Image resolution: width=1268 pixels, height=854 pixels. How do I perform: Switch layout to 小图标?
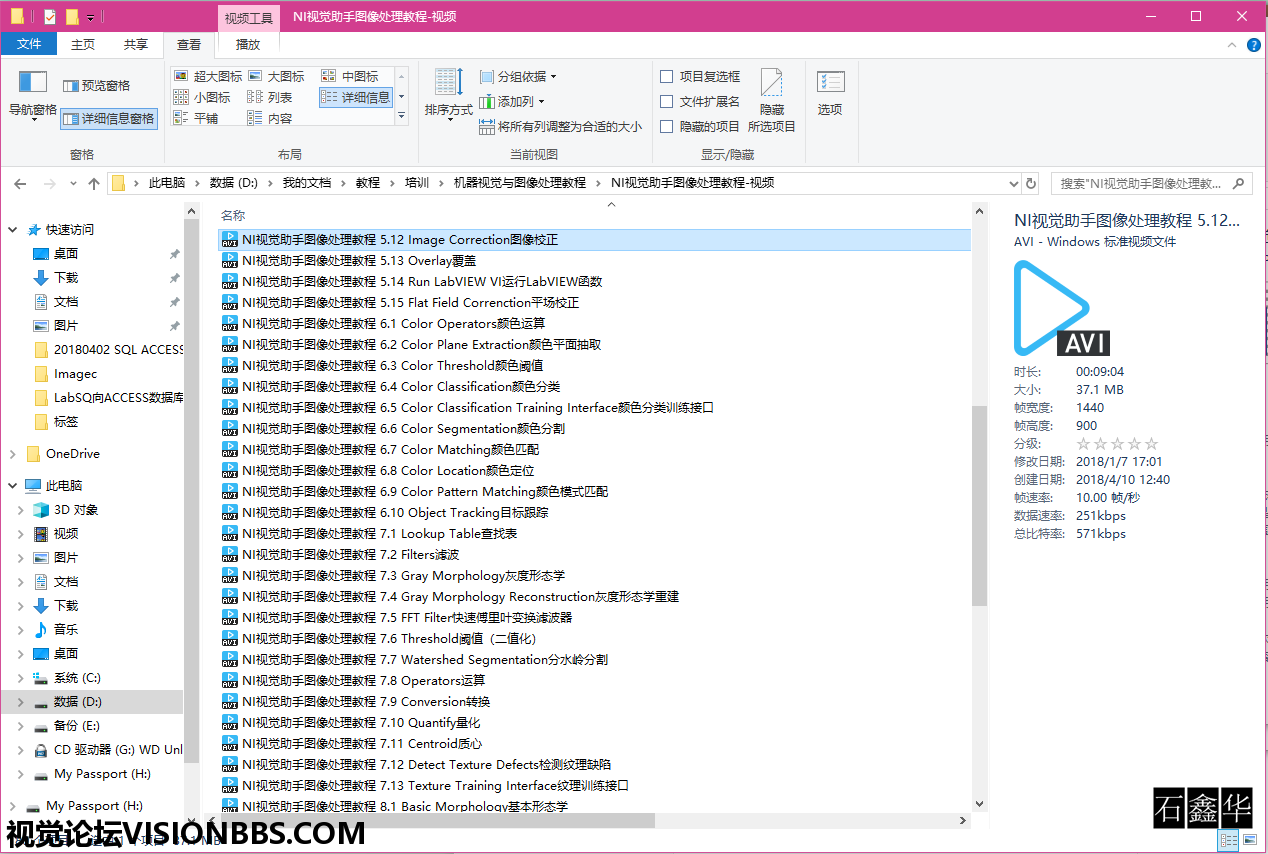tap(202, 97)
